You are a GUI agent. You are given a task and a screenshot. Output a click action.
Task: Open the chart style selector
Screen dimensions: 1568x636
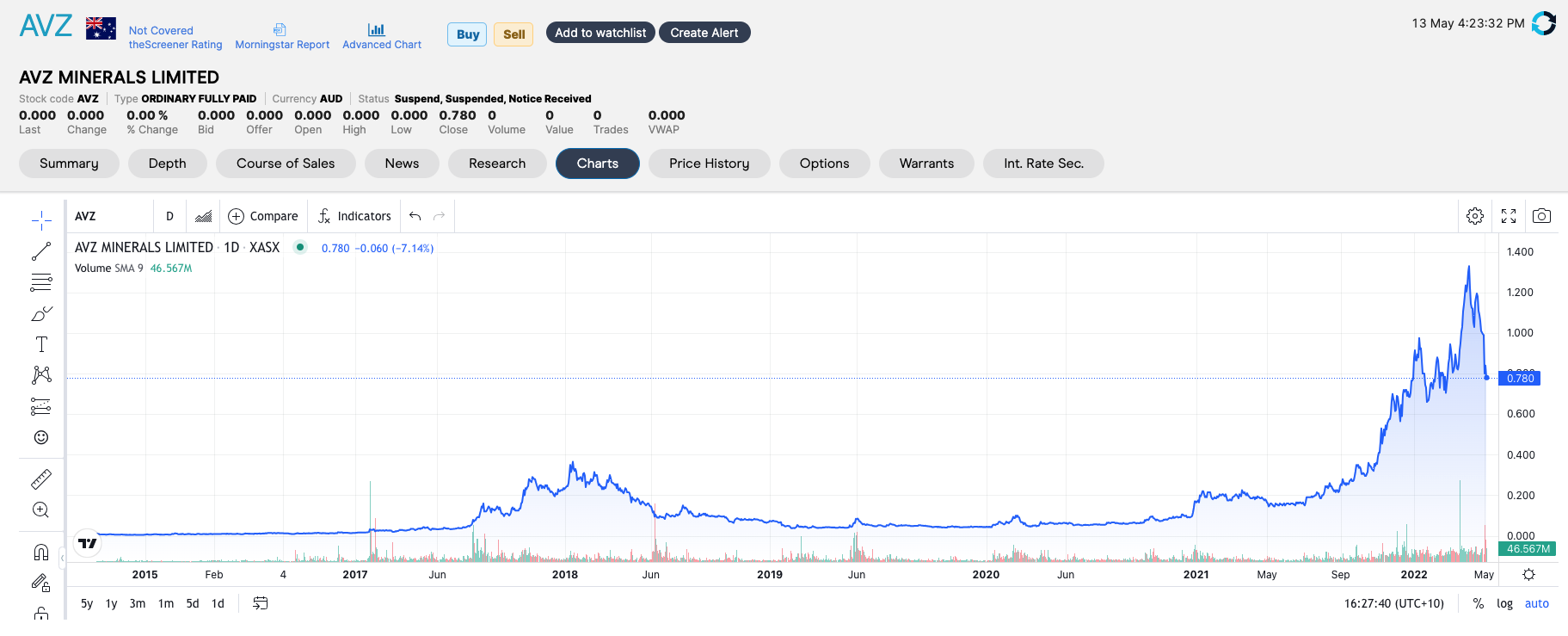(x=204, y=216)
